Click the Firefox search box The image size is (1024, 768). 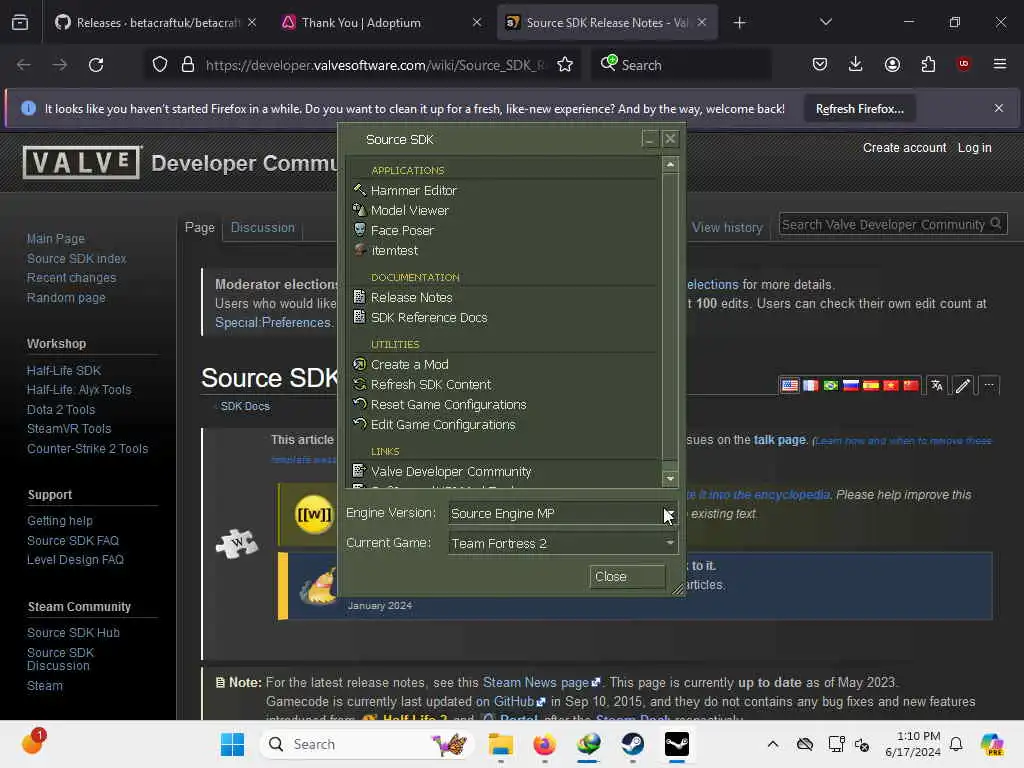click(681, 65)
